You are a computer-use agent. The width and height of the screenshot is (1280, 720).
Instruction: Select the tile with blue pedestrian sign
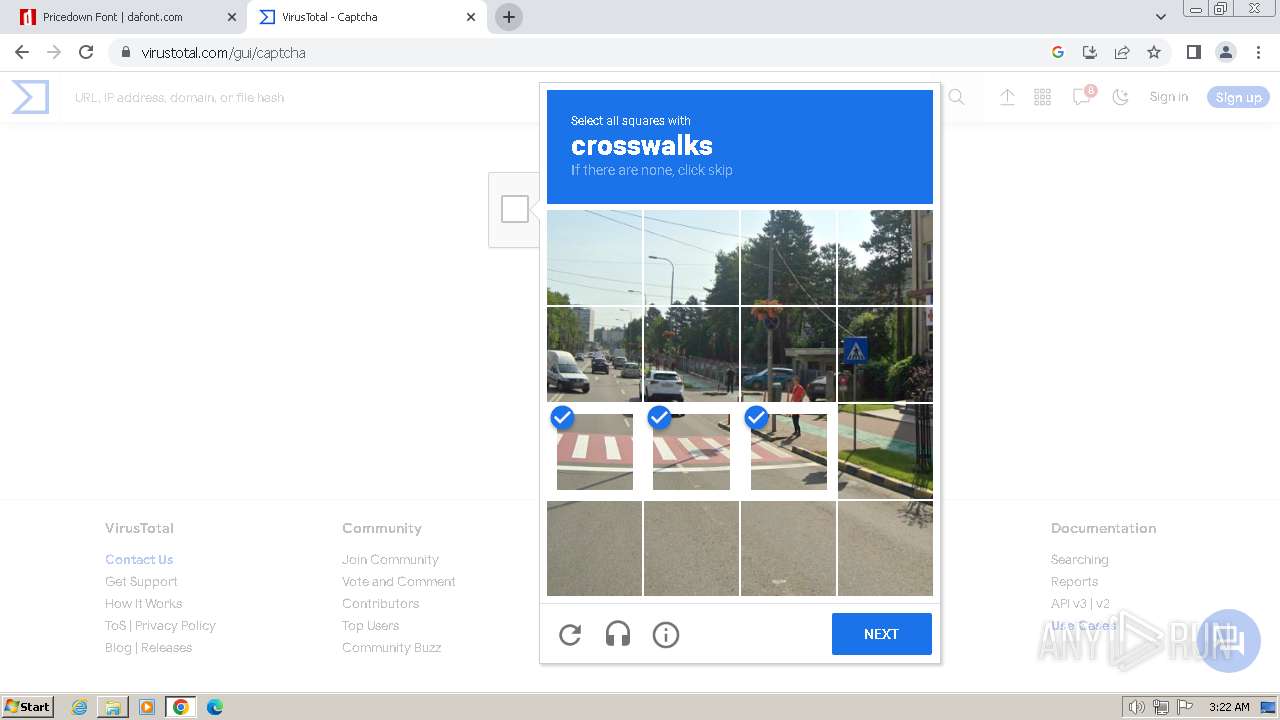885,354
